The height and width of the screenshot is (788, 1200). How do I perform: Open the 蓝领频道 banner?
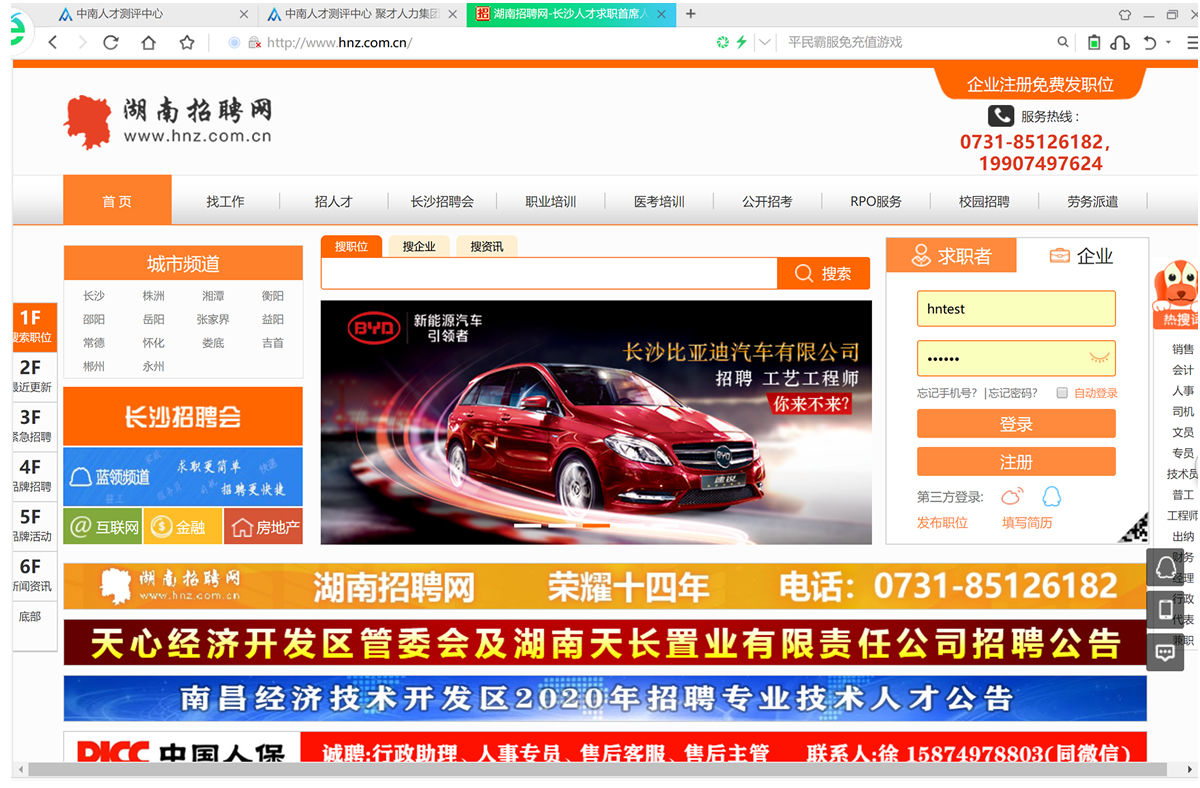click(x=183, y=477)
